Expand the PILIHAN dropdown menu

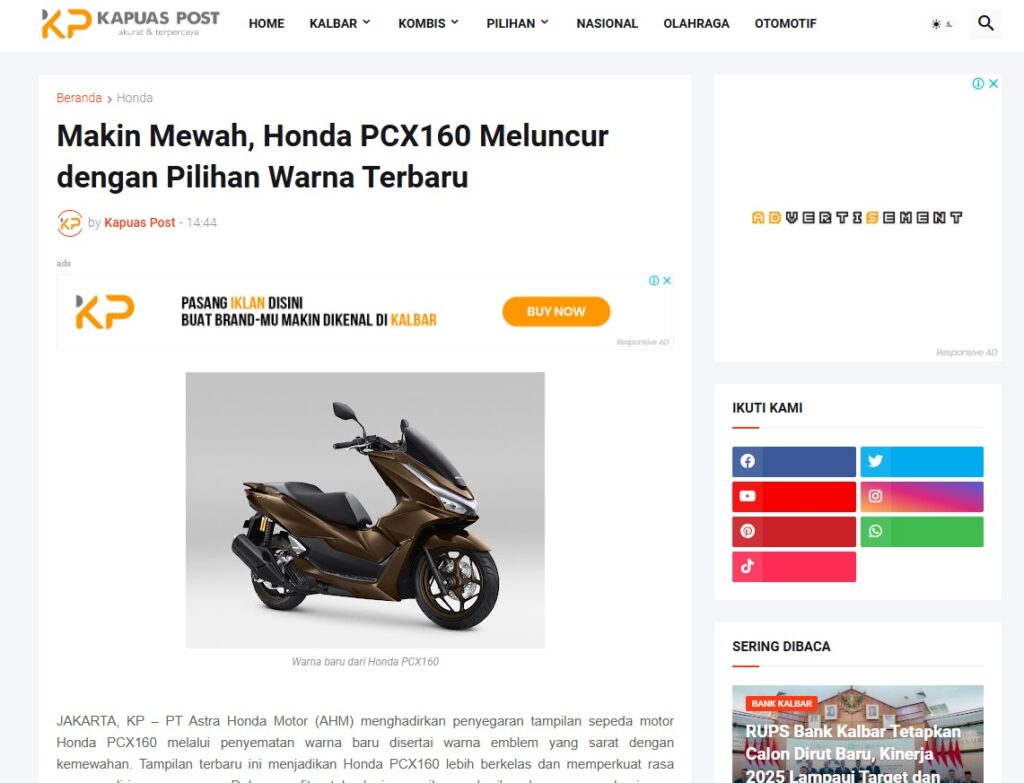[517, 24]
